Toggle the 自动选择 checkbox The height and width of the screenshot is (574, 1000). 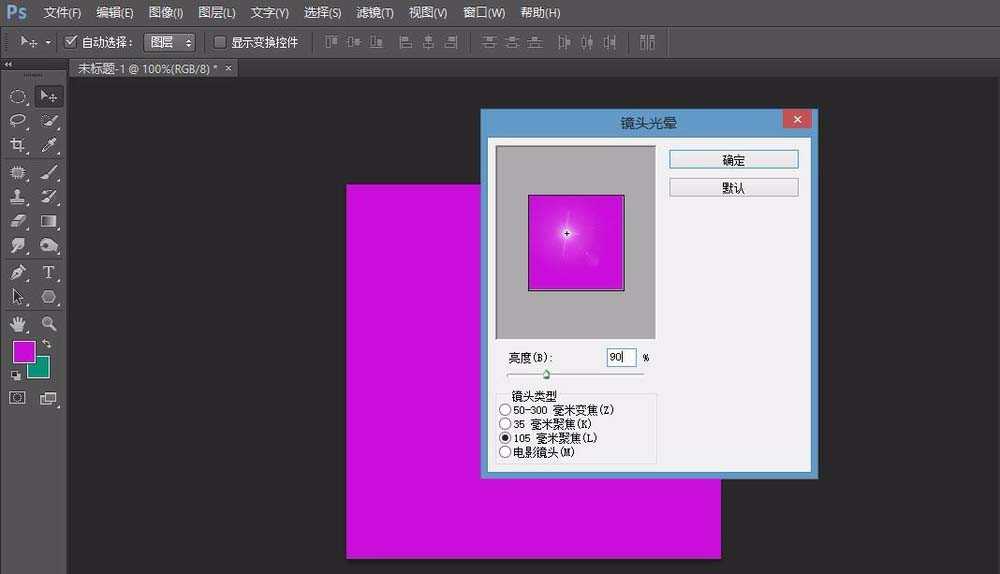[x=71, y=43]
